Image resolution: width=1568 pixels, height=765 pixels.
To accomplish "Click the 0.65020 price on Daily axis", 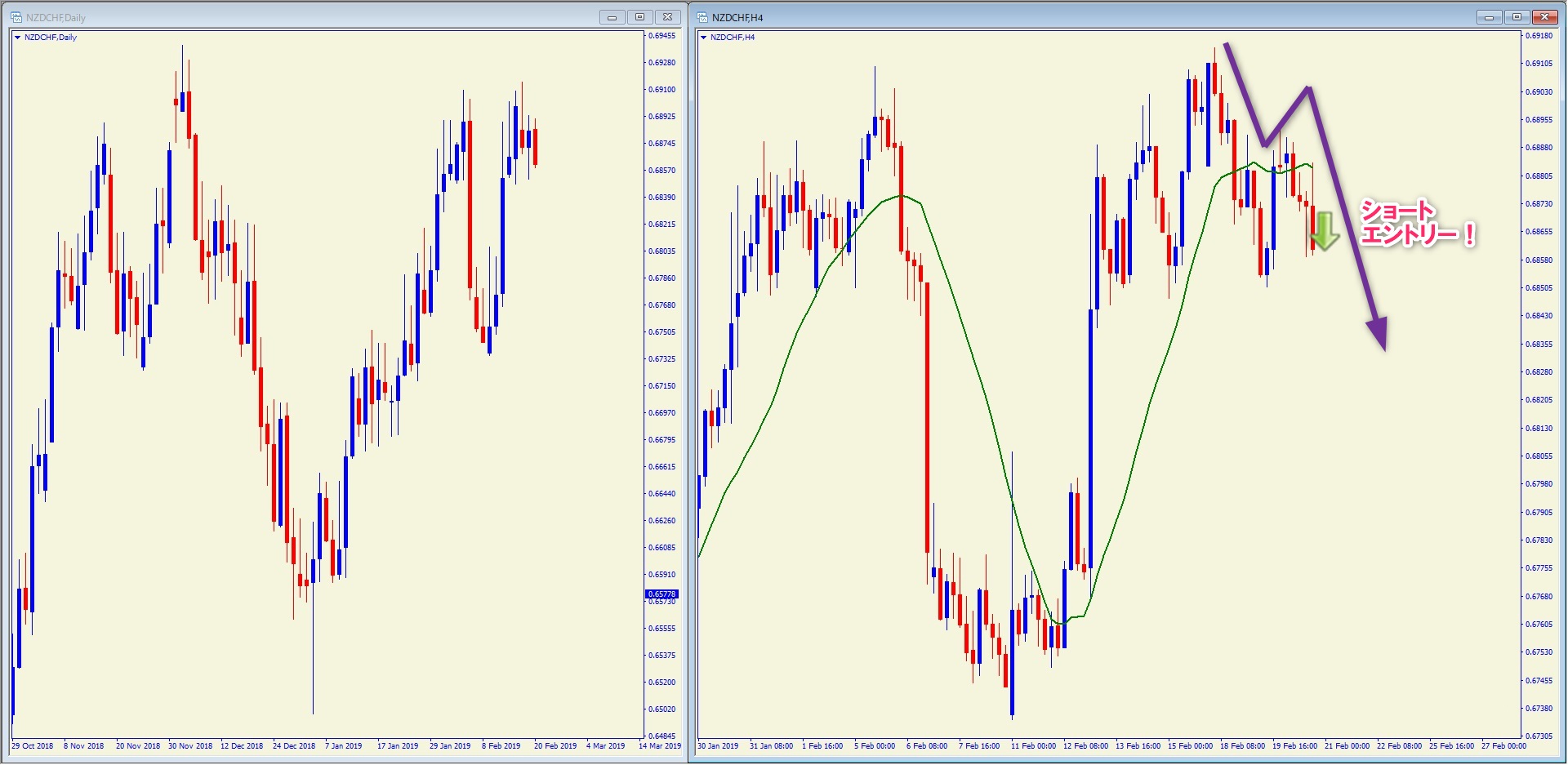I will pyautogui.click(x=662, y=709).
